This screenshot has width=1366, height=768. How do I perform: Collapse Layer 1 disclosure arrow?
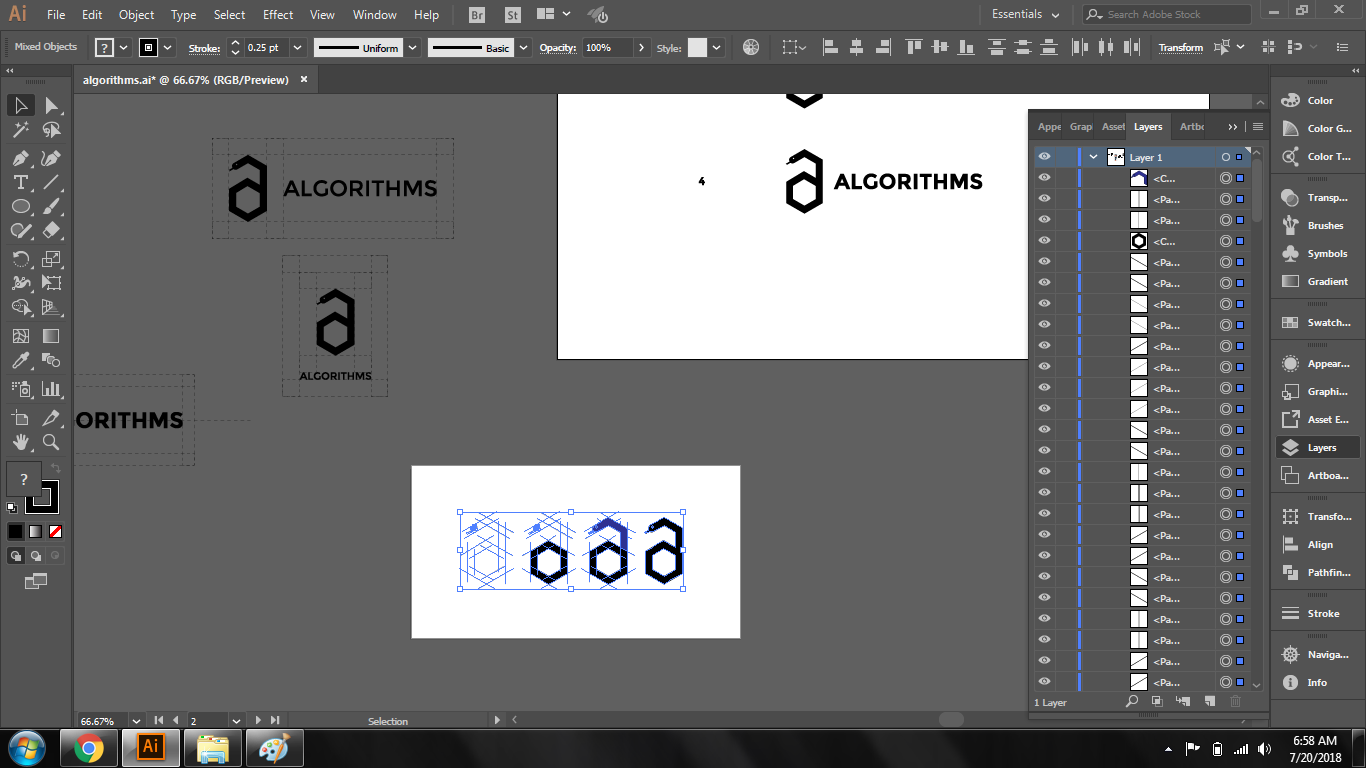coord(1094,157)
